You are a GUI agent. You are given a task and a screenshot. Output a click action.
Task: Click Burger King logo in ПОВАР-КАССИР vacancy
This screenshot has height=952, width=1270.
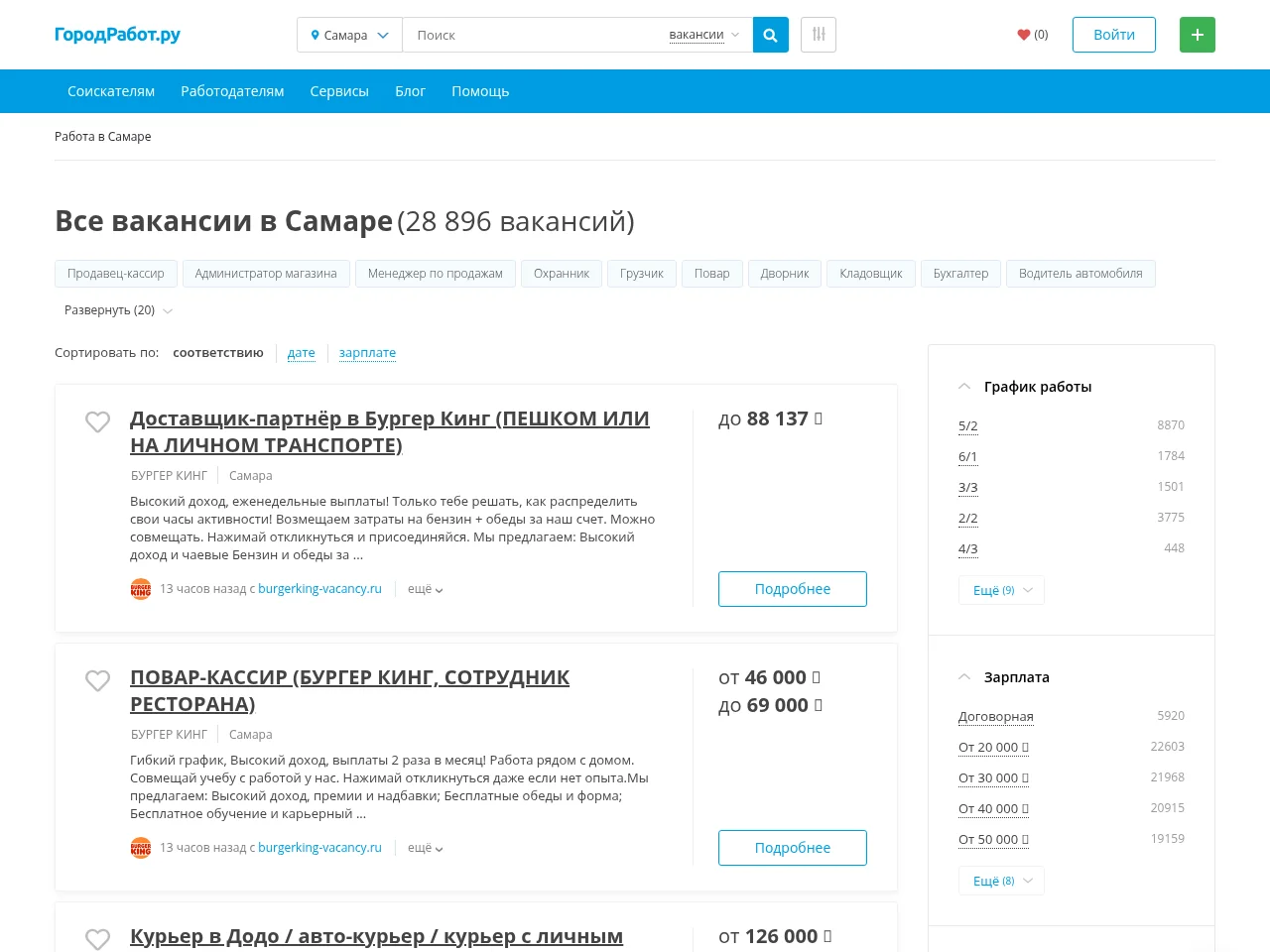(141, 848)
